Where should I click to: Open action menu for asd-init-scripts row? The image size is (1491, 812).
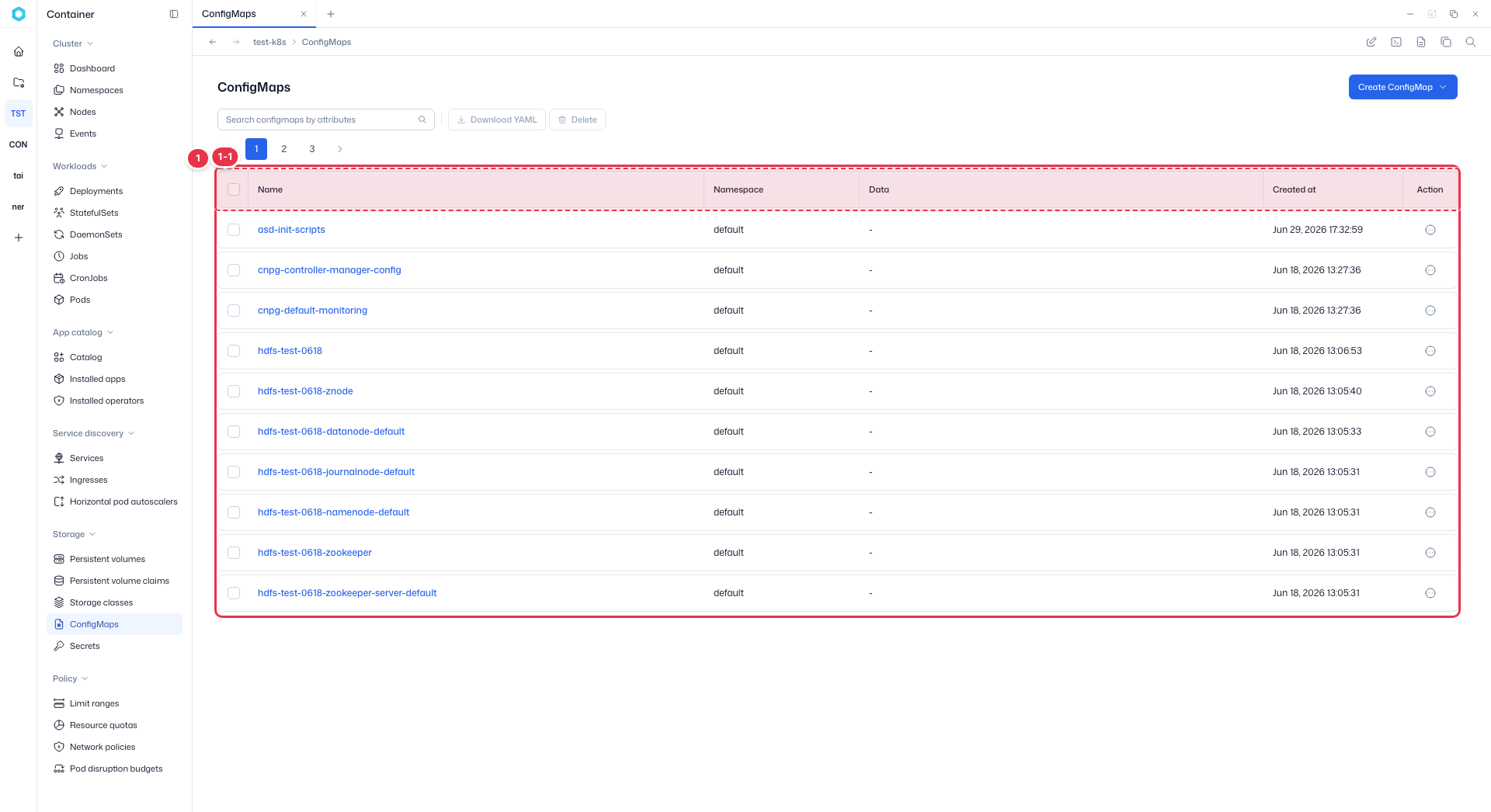tap(1430, 230)
